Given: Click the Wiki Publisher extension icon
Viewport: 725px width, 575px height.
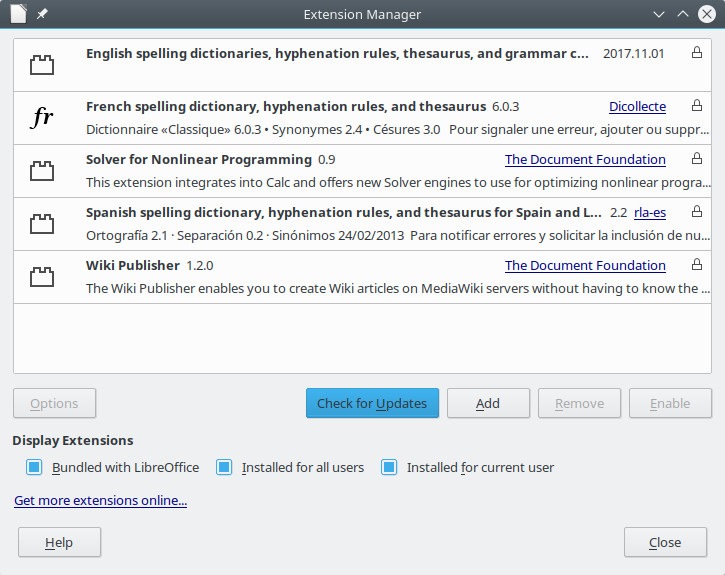Looking at the screenshot, I should 41,277.
